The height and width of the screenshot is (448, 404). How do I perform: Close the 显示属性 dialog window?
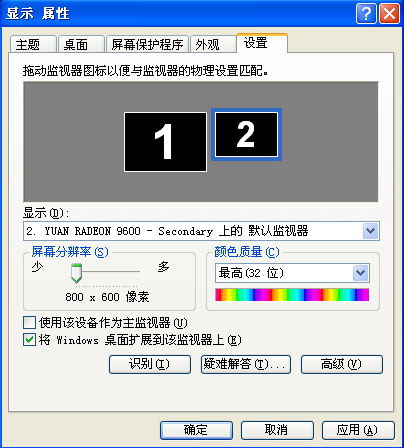(x=389, y=14)
